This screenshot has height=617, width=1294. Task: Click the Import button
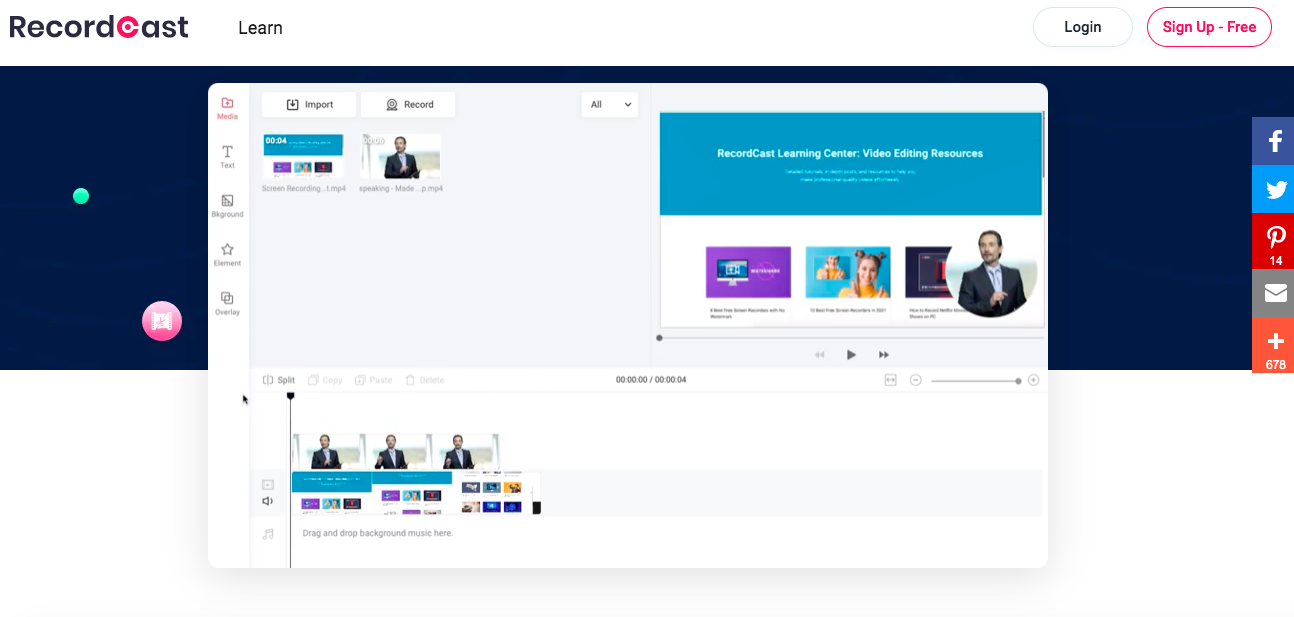coord(310,104)
